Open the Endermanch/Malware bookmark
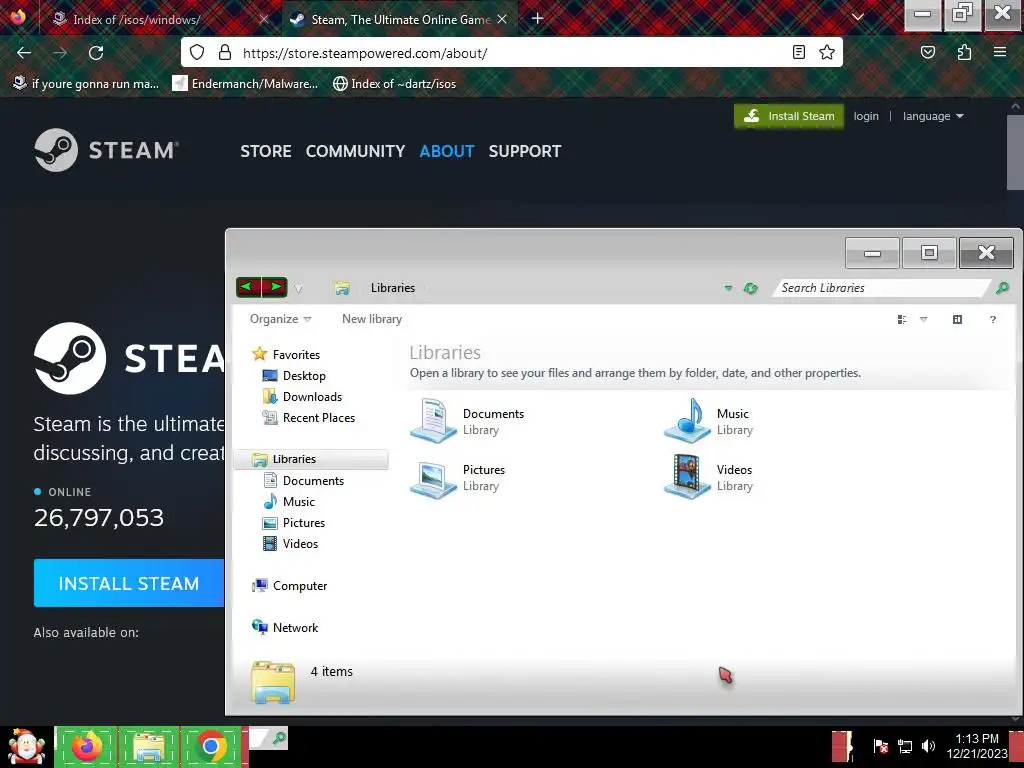 point(246,84)
